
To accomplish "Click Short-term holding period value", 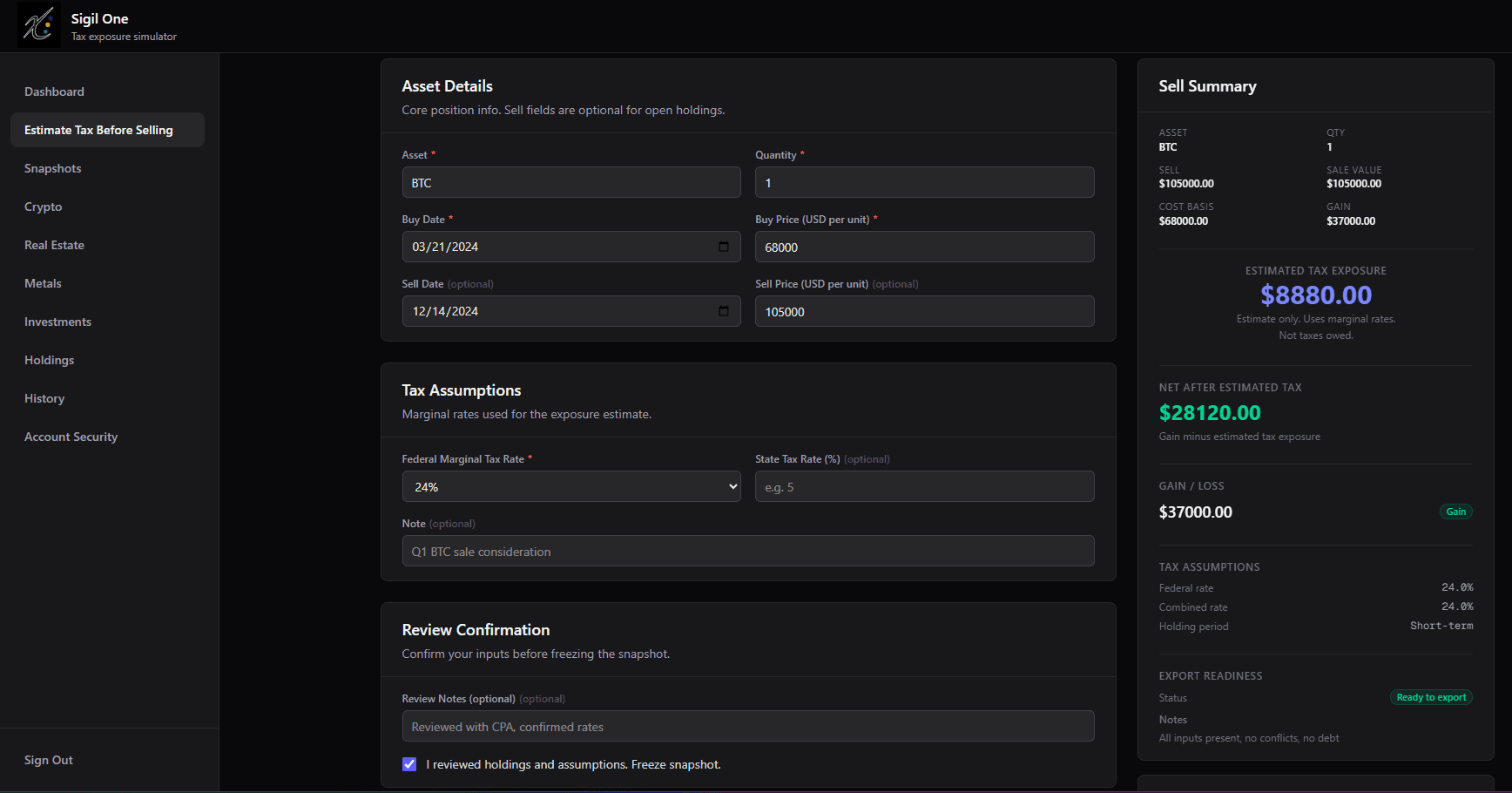I will (1441, 626).
